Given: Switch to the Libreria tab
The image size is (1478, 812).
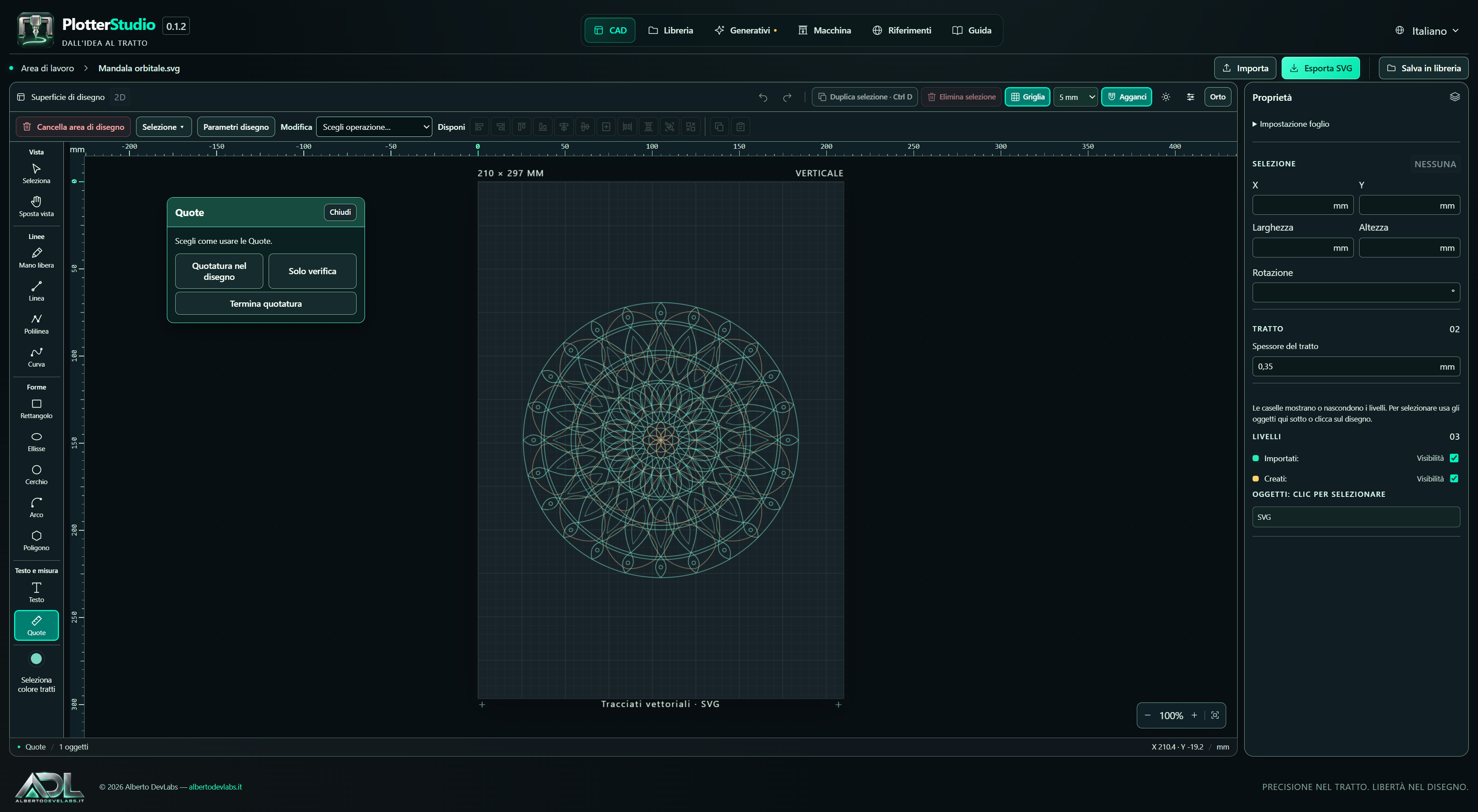Looking at the screenshot, I should point(670,30).
